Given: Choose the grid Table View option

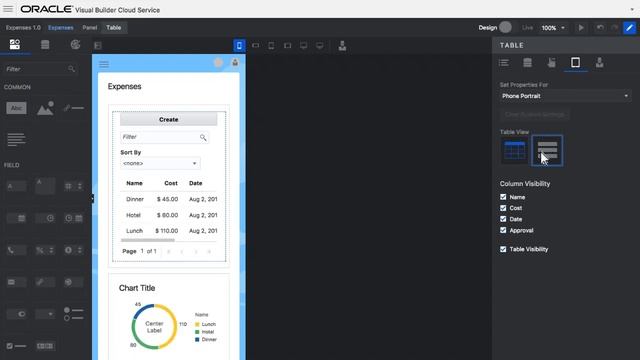Looking at the screenshot, I should click(x=515, y=151).
